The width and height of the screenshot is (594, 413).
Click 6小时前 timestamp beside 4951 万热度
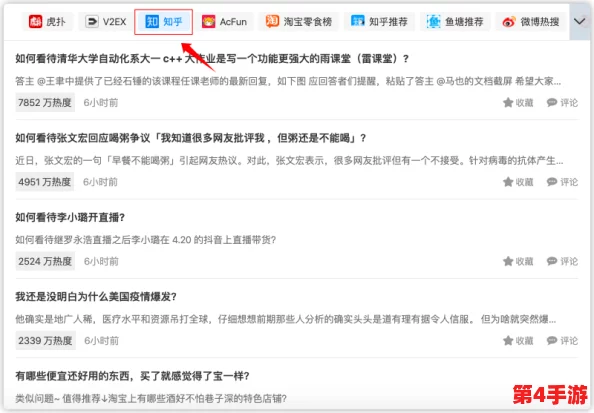pyautogui.click(x=100, y=182)
